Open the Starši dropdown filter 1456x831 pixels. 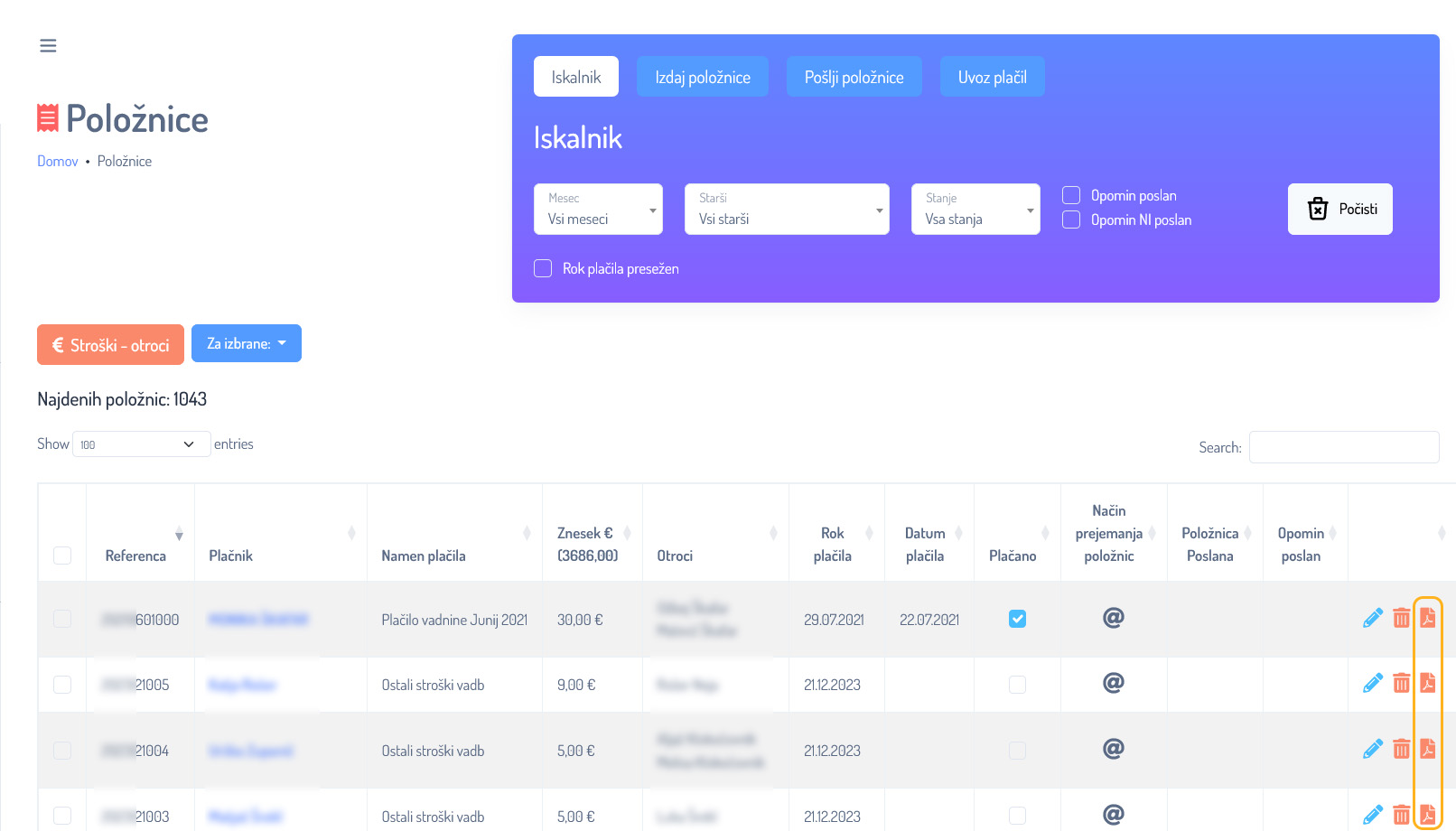(x=787, y=210)
